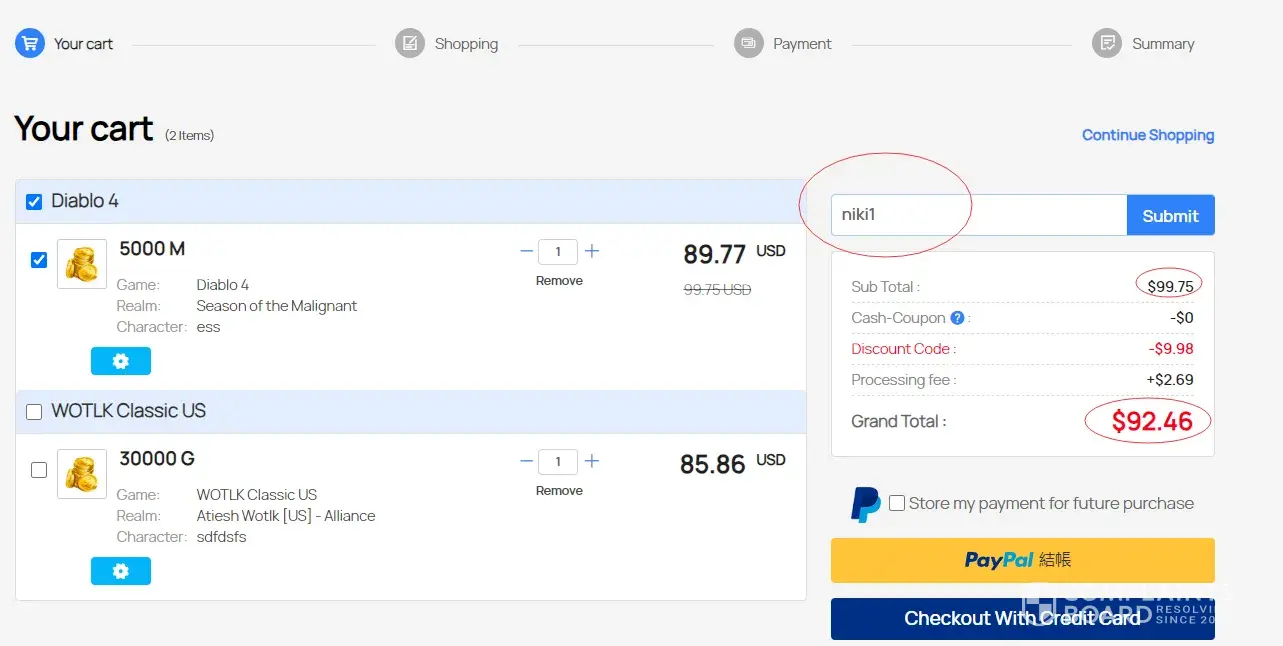Increase quantity of 5000 M item

(x=592, y=251)
